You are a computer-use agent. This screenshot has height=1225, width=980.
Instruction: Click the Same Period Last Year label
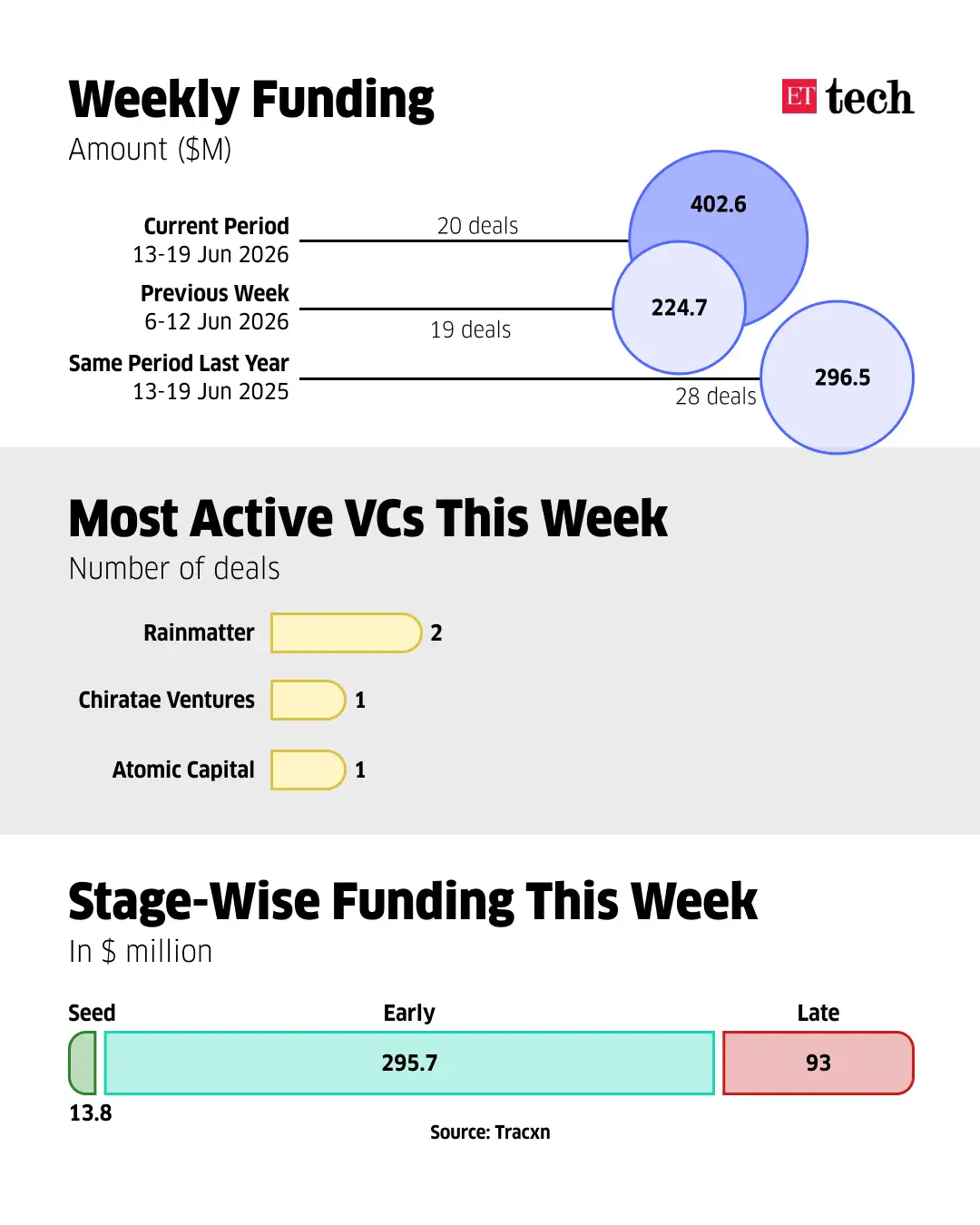coord(179,363)
